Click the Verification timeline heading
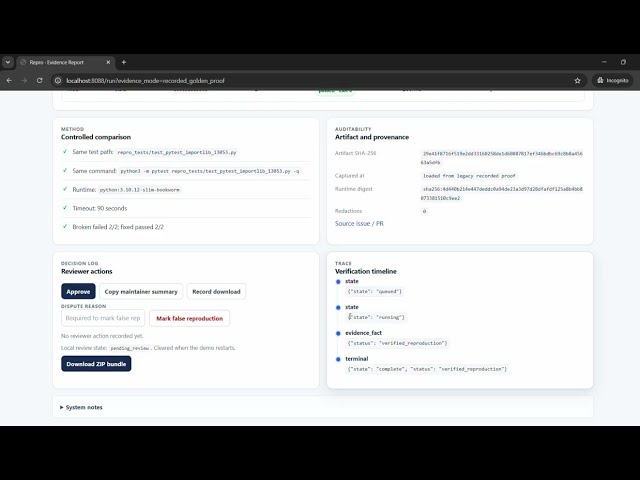 coord(366,271)
